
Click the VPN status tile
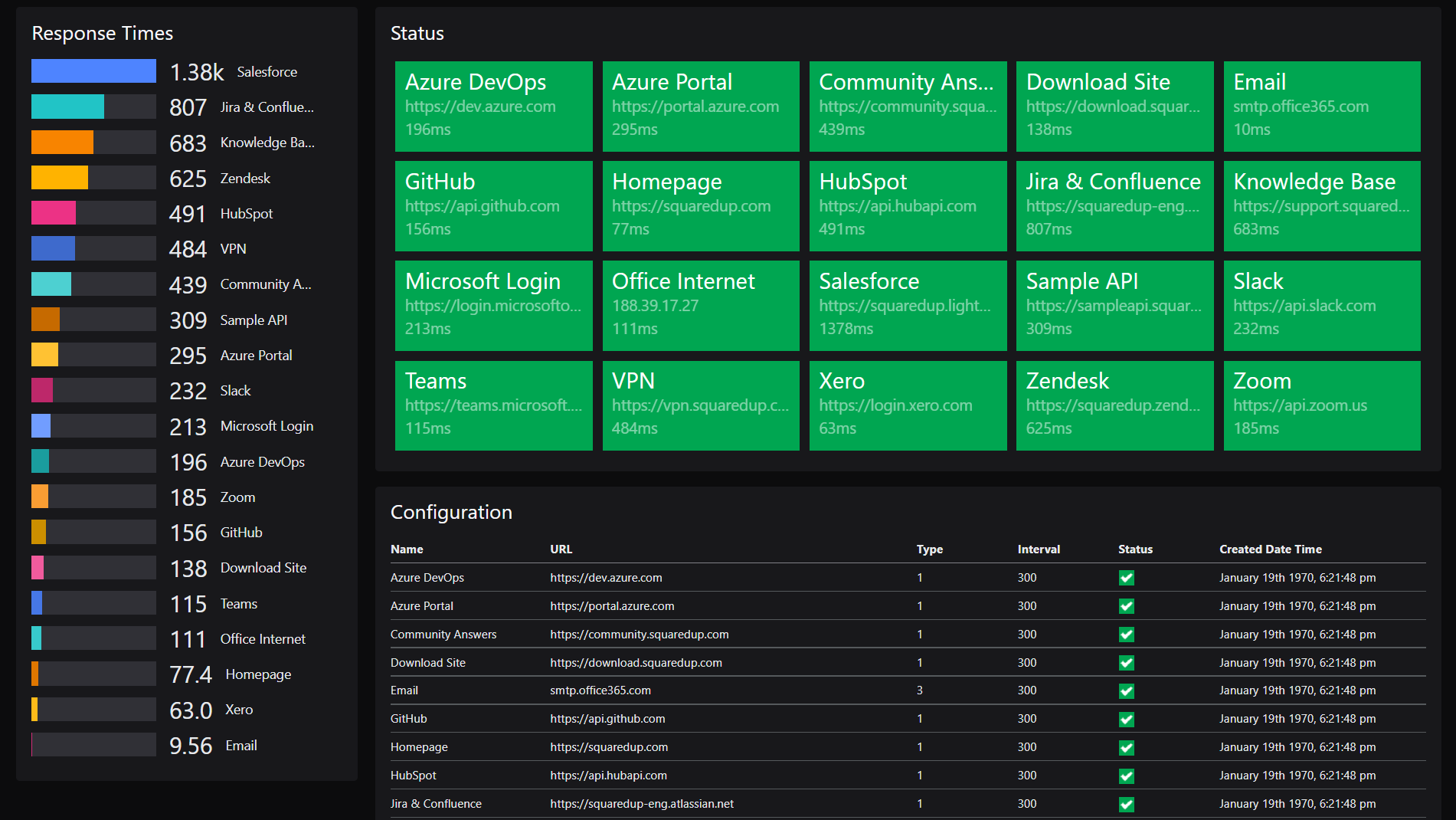point(700,405)
